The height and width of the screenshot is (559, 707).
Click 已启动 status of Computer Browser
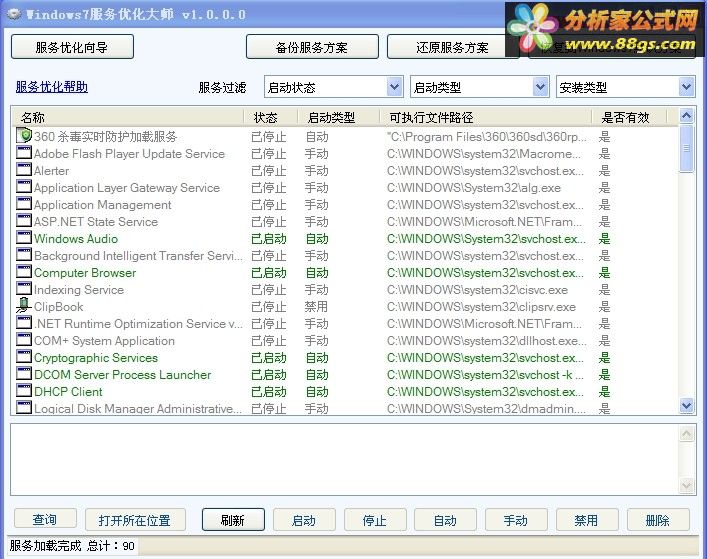[269, 273]
